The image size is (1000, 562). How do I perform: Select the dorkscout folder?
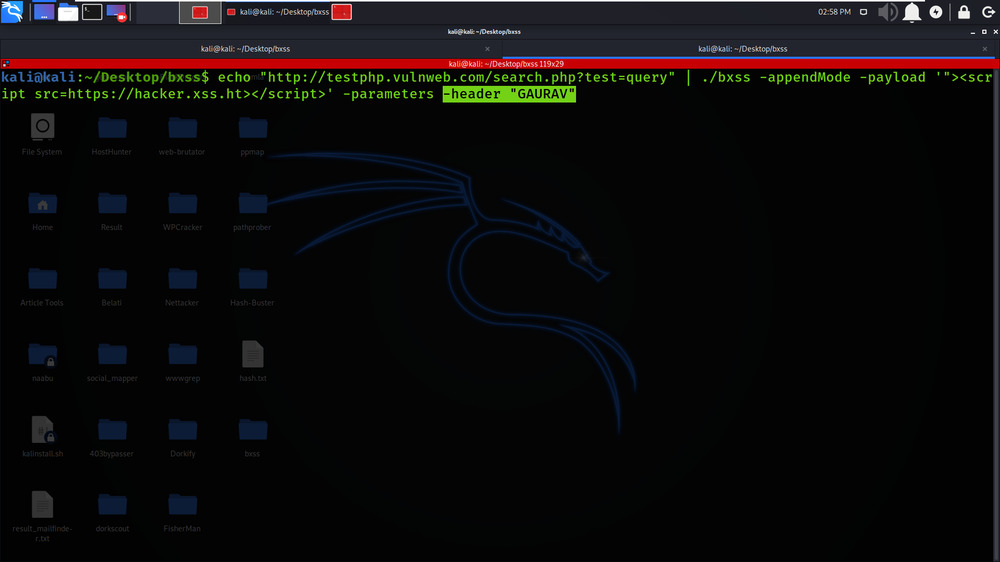click(112, 512)
